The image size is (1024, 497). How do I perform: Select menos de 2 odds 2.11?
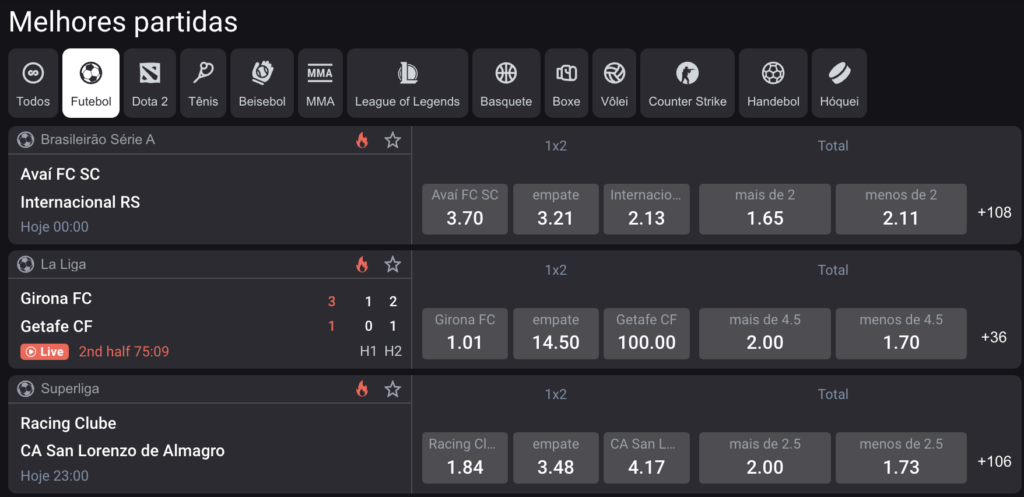point(901,209)
